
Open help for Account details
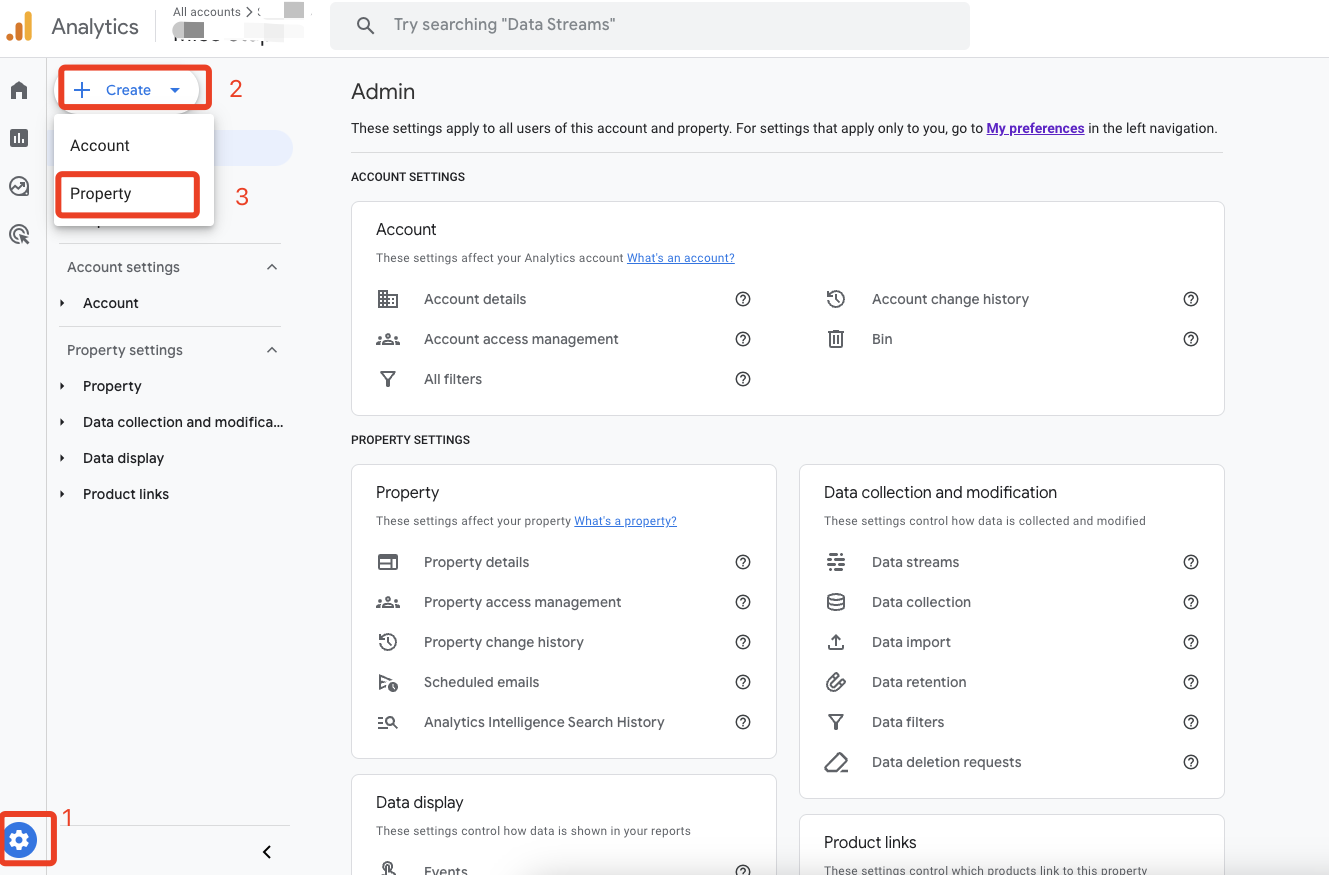pos(743,299)
